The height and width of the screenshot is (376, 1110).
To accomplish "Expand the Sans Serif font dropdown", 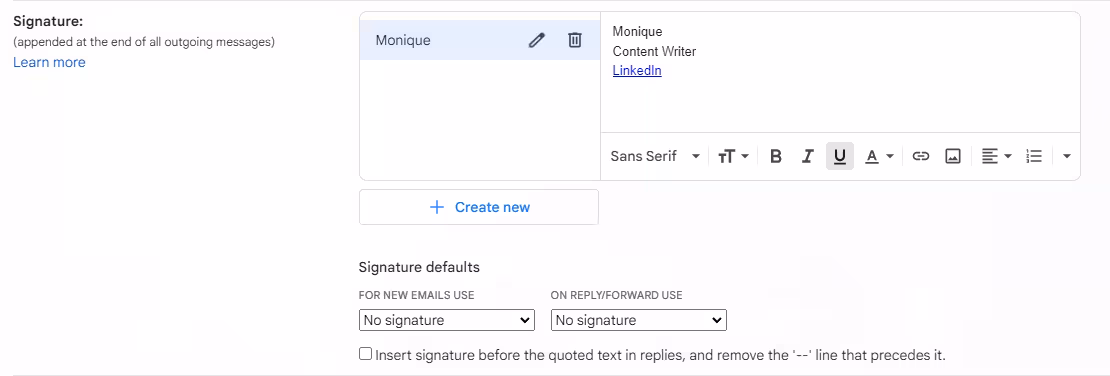I will (x=656, y=156).
